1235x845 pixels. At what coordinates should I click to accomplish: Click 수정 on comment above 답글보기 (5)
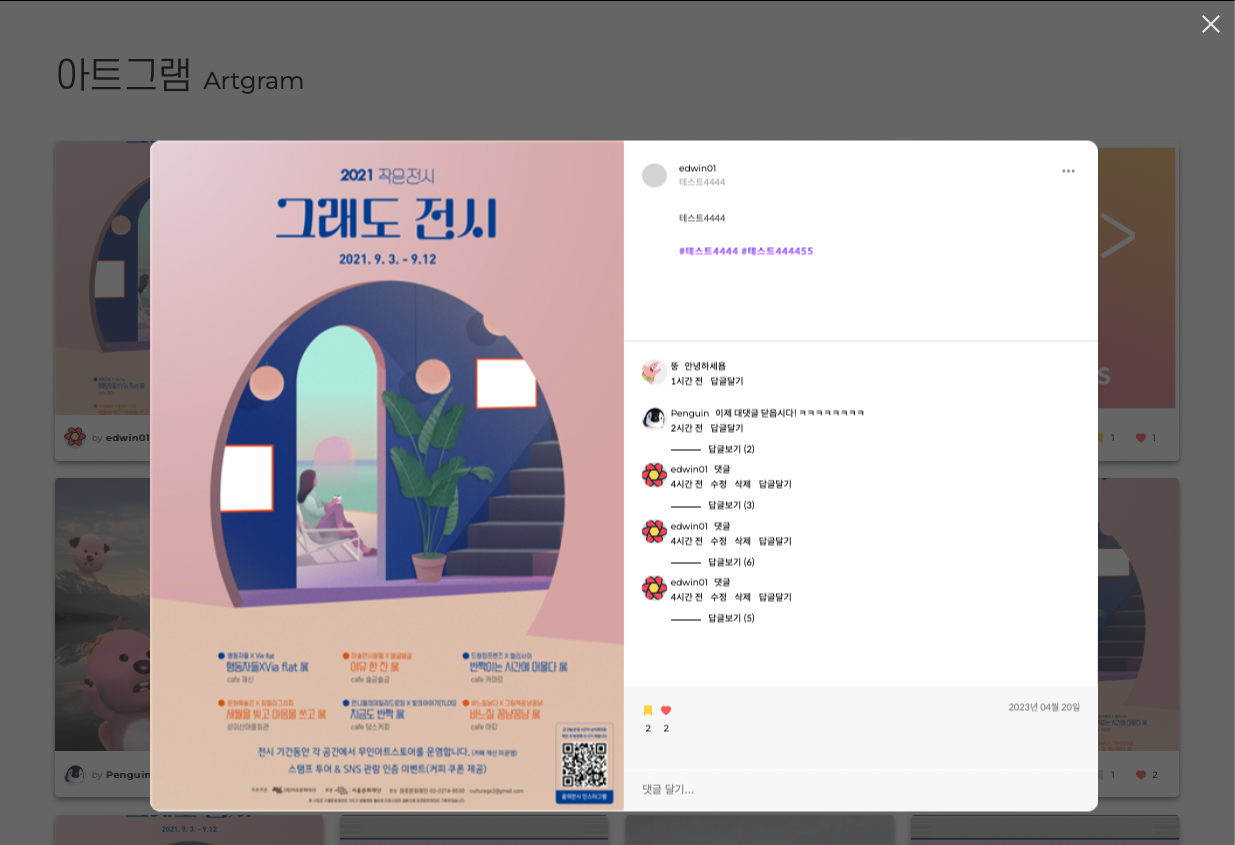tap(718, 597)
